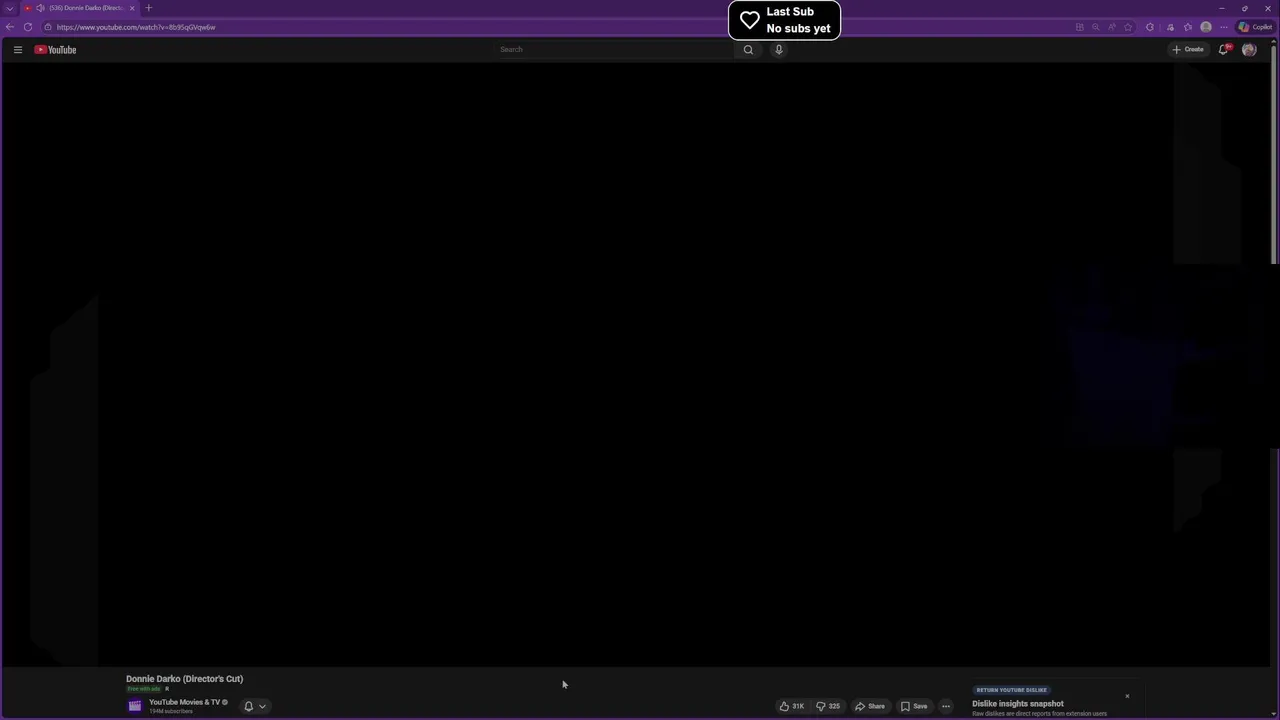Open the browser profile avatar

[x=1206, y=27]
